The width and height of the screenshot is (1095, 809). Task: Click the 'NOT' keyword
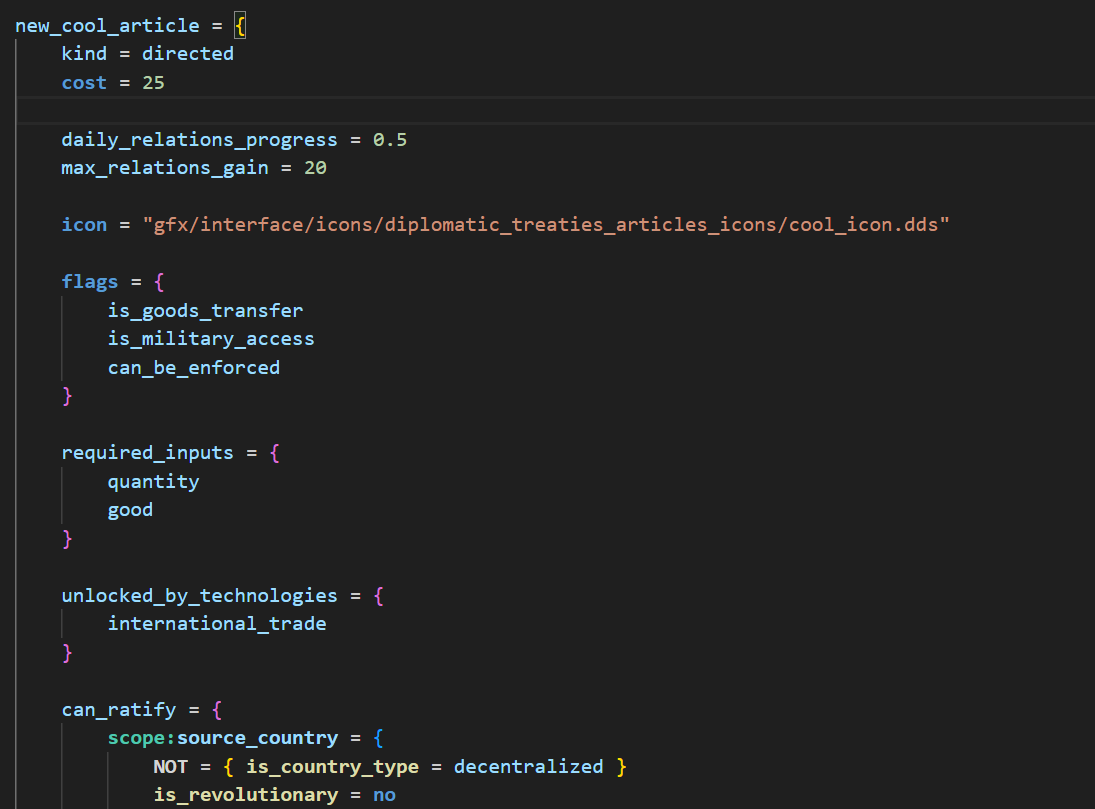point(170,767)
